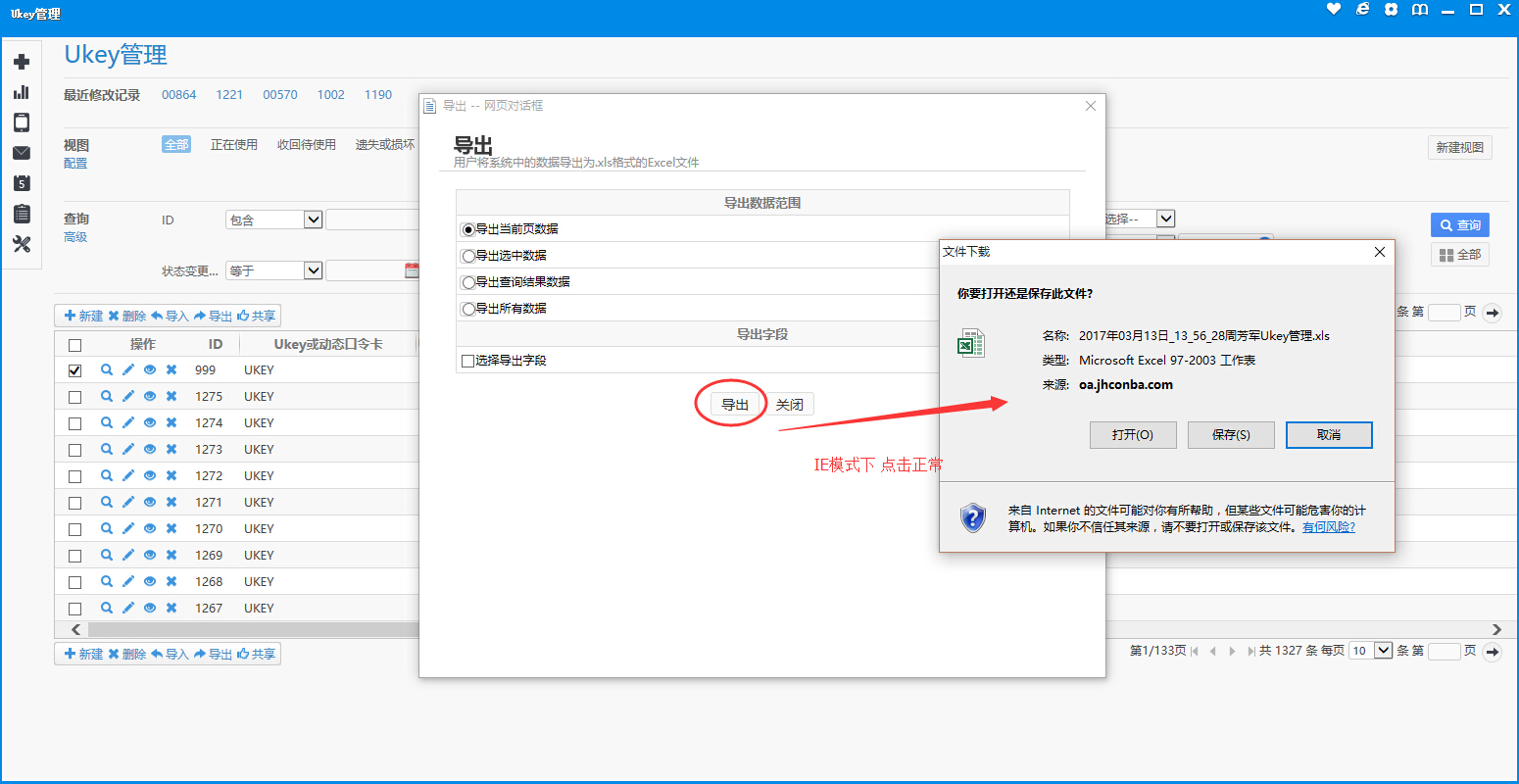Expand the ID condition dropdown
The image size is (1519, 784).
pos(313,220)
